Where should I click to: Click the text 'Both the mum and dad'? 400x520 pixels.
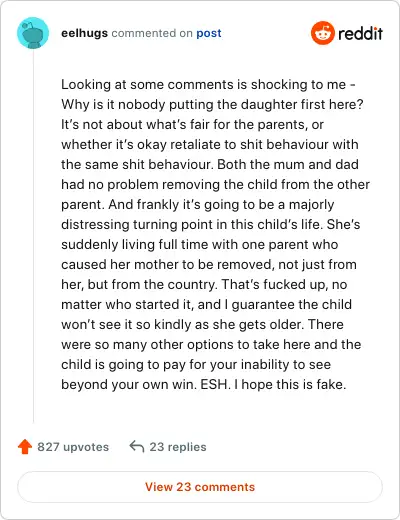288,164
